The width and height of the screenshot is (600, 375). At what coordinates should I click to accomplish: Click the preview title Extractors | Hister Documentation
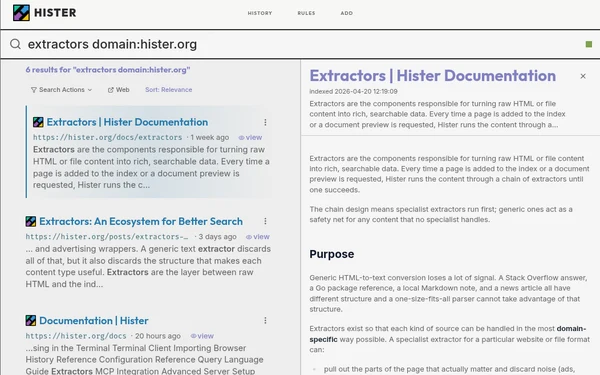pyautogui.click(x=432, y=76)
